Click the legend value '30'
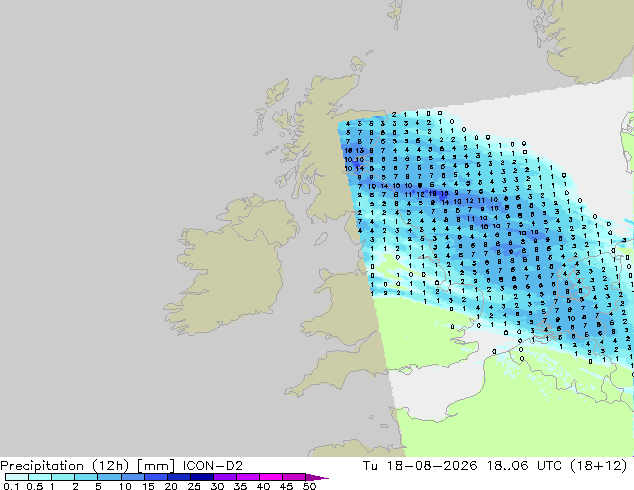Viewport: 634px width, 490px height. point(217,486)
